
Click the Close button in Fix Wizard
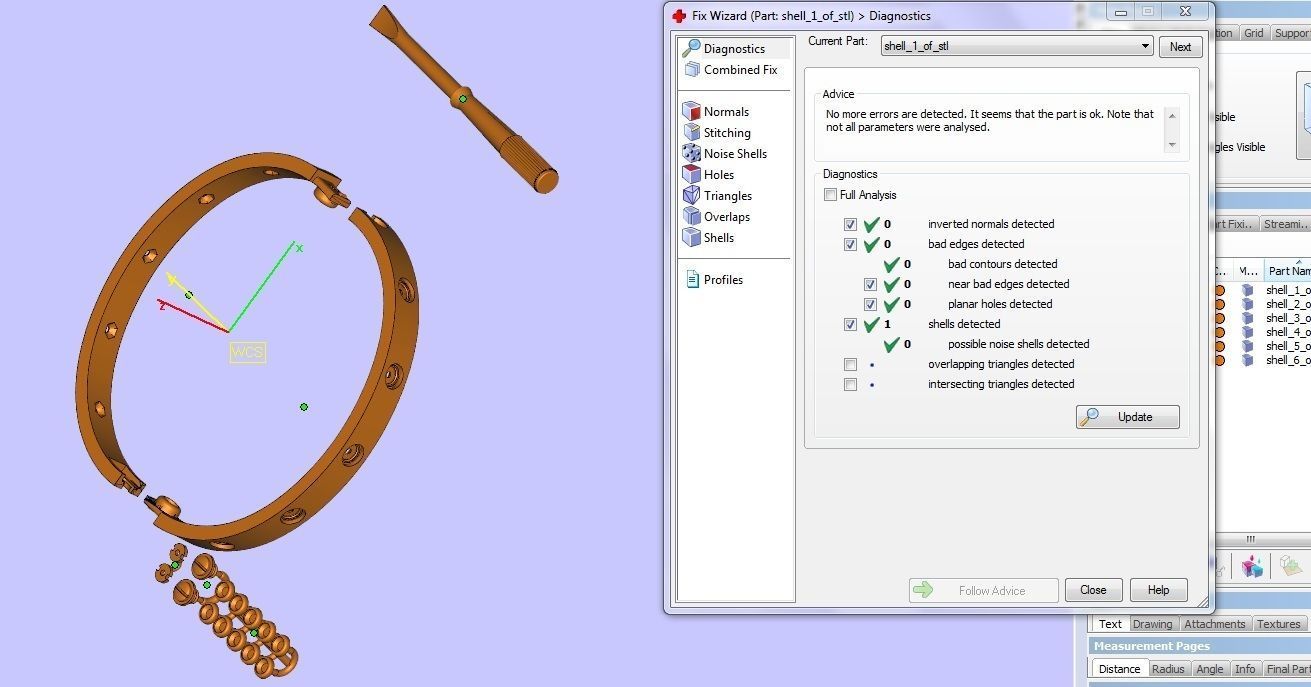coord(1093,590)
